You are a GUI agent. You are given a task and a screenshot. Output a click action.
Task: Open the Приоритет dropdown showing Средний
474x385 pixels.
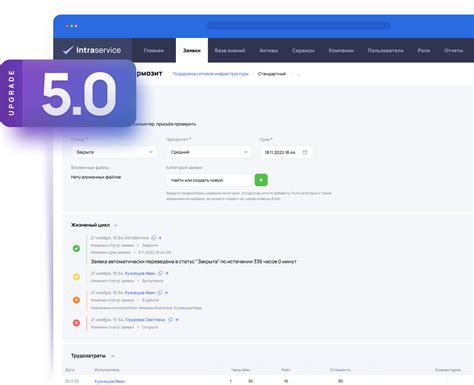pyautogui.click(x=209, y=152)
